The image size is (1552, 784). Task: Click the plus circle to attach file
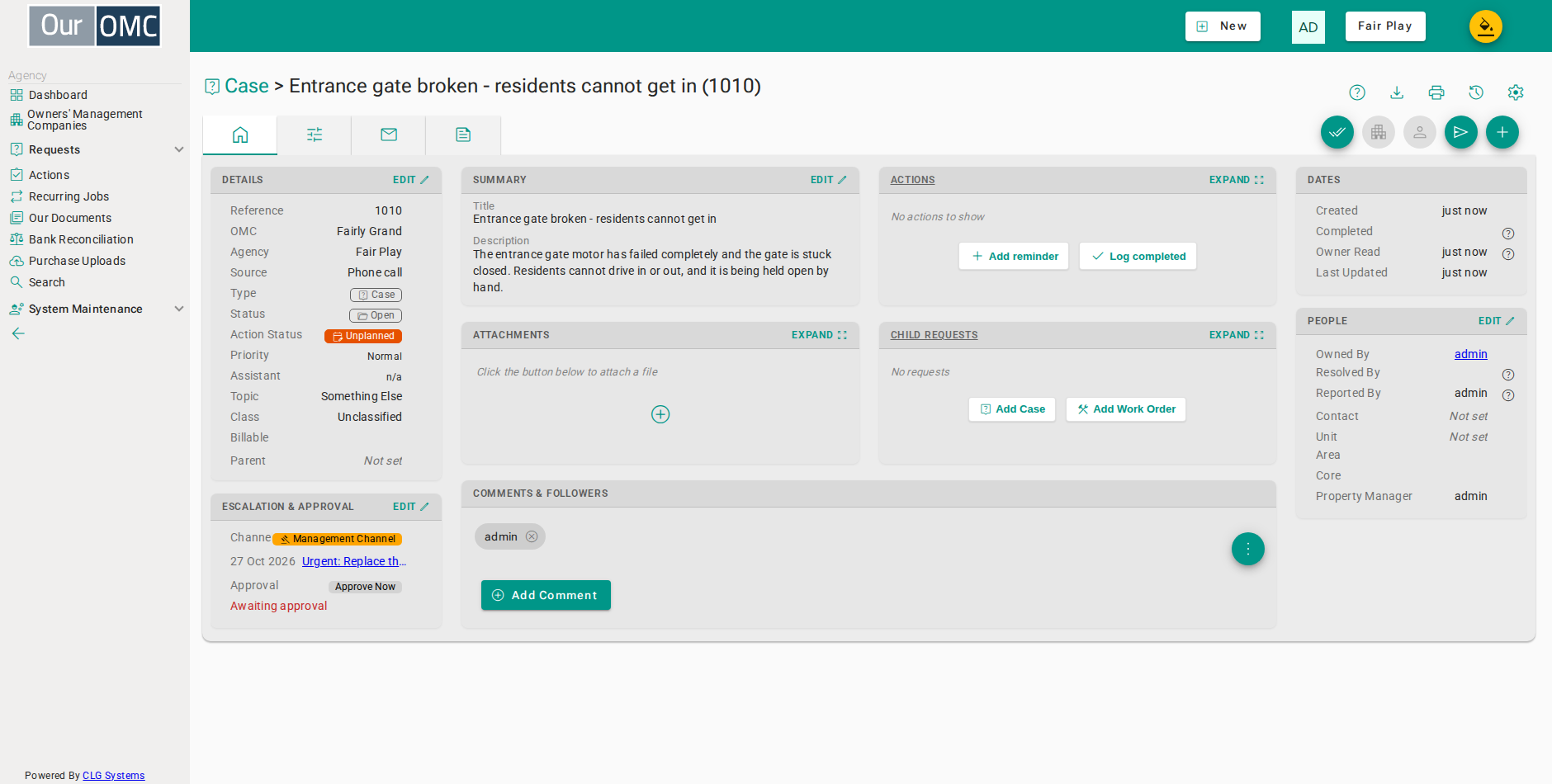(660, 414)
